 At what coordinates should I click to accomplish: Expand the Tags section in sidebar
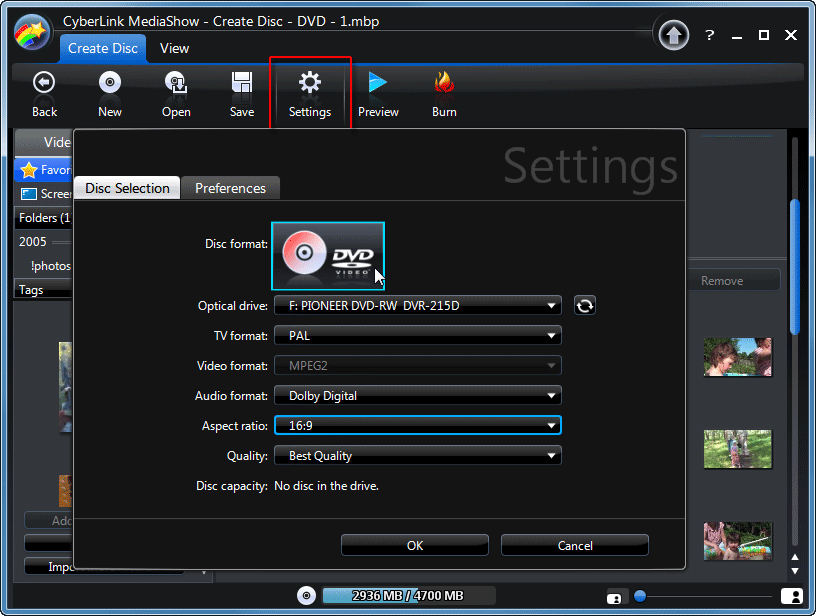pos(44,289)
